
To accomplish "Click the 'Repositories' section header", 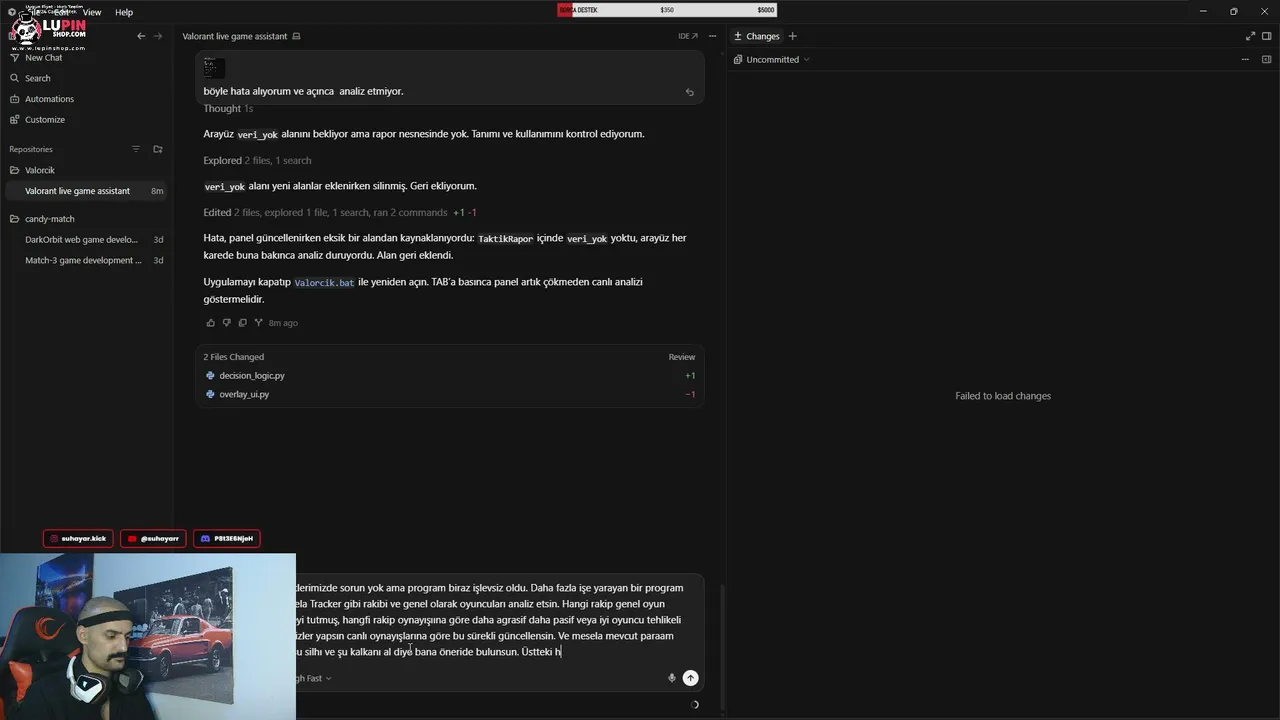I will (31, 149).
